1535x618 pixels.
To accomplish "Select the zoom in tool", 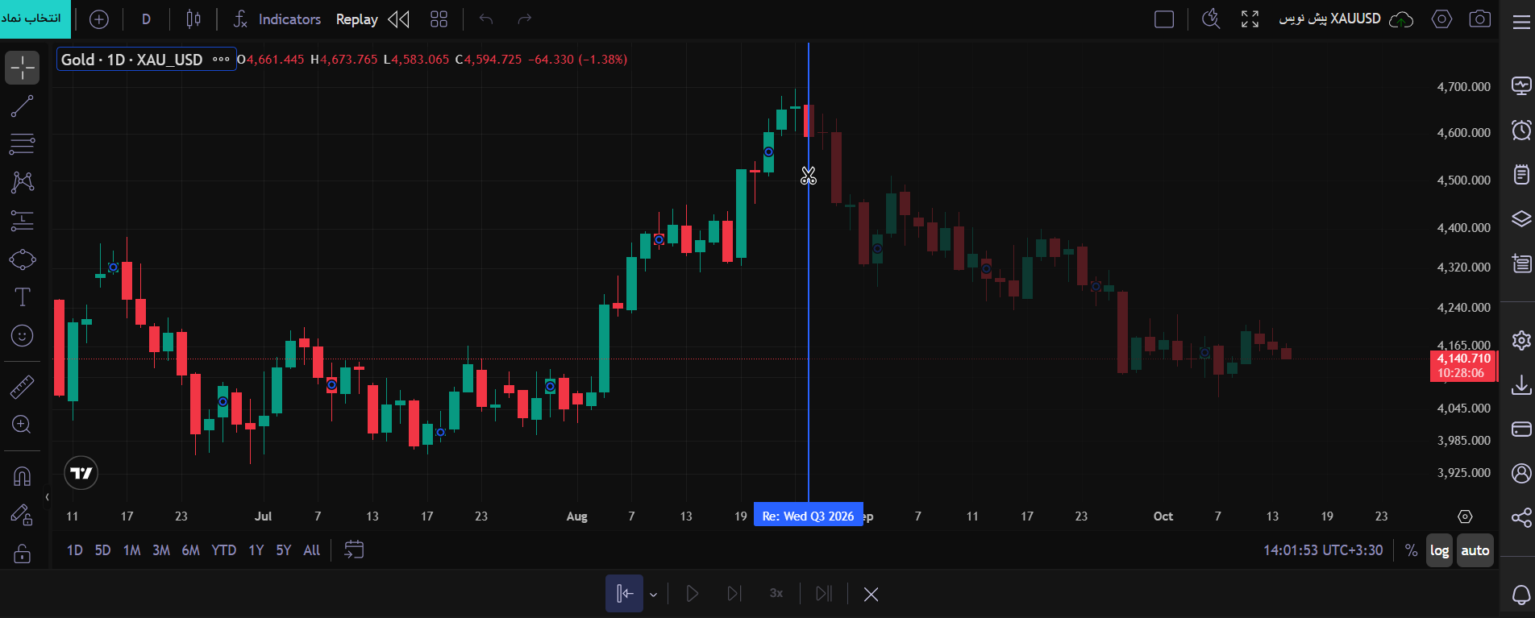I will pos(22,425).
